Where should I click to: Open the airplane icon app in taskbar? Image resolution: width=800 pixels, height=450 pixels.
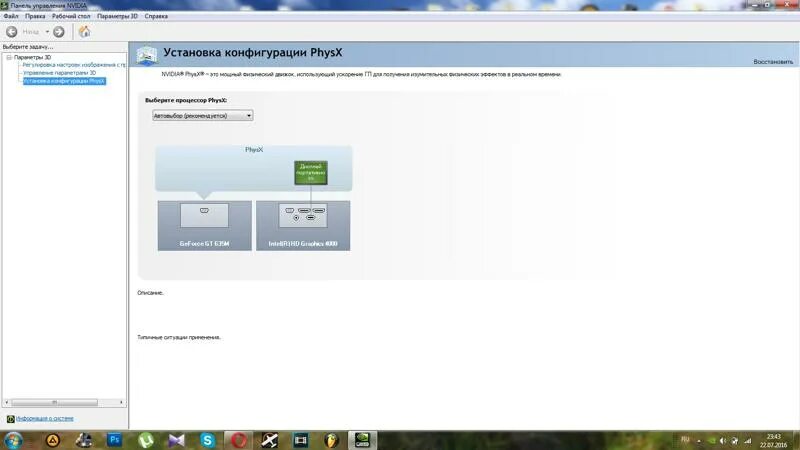(x=269, y=440)
